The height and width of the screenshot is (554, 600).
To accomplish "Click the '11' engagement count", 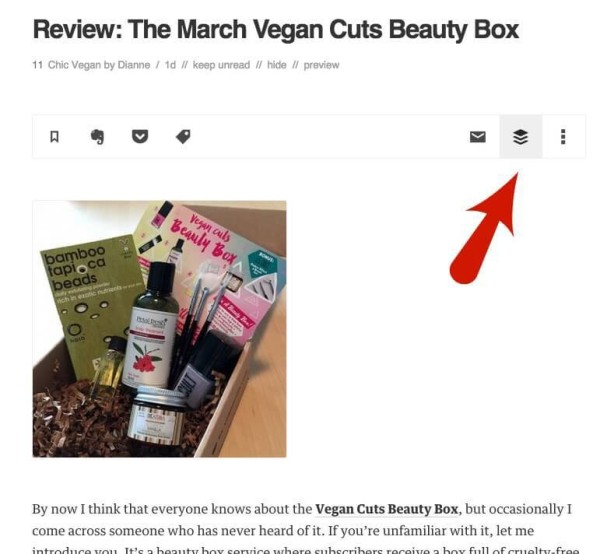I will click(x=37, y=65).
